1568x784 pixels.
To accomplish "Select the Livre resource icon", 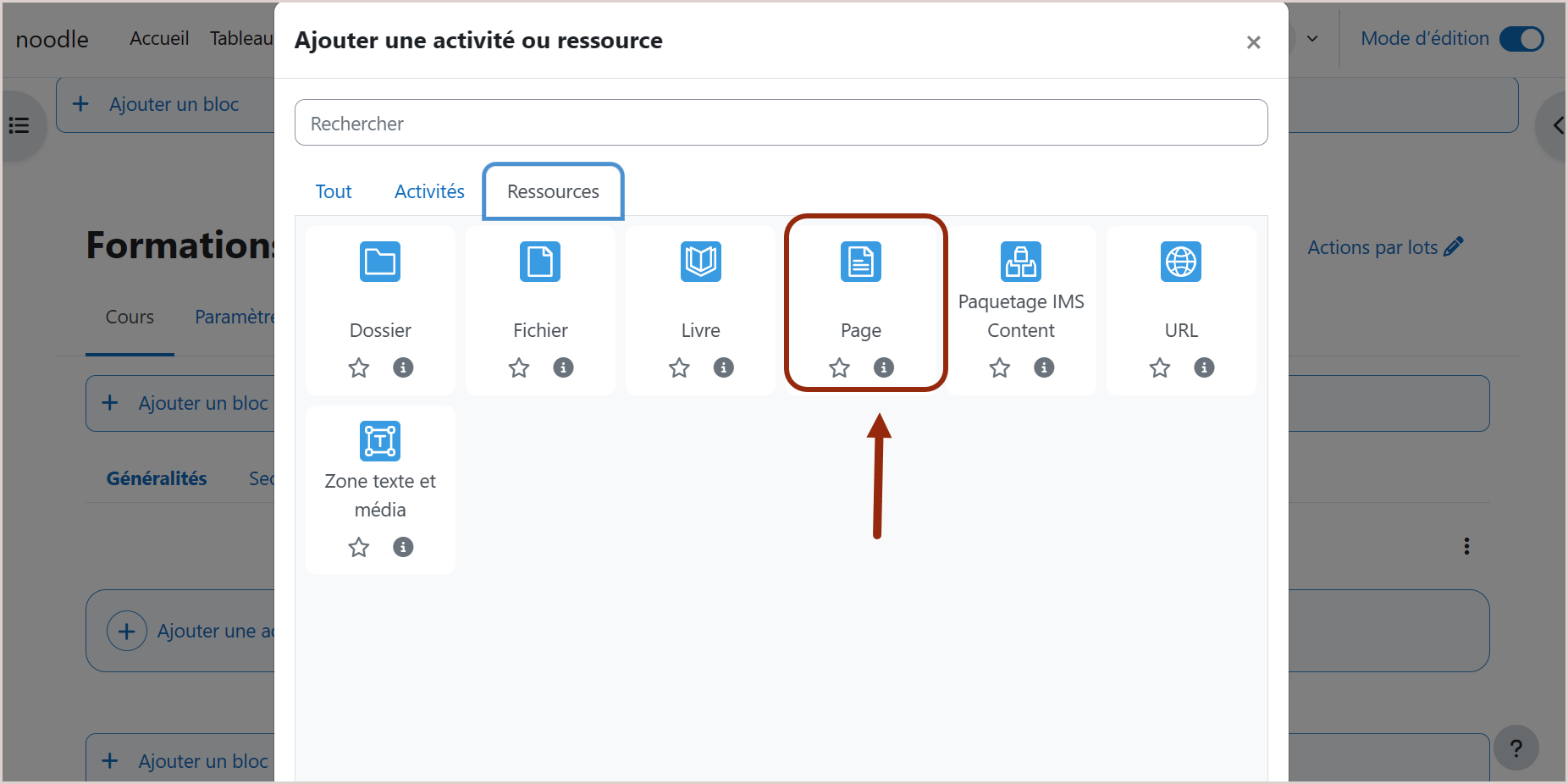I will [701, 262].
